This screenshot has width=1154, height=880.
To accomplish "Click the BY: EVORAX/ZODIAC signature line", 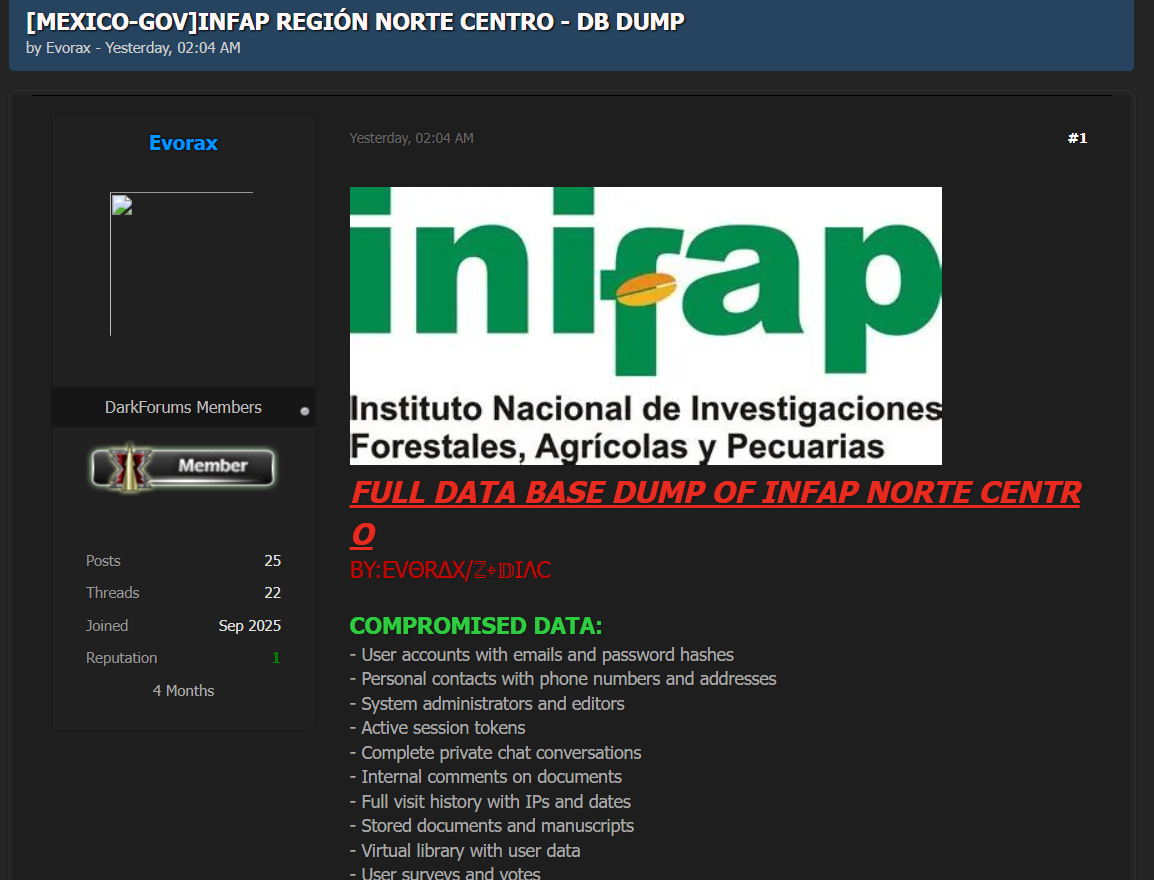I will (x=450, y=571).
